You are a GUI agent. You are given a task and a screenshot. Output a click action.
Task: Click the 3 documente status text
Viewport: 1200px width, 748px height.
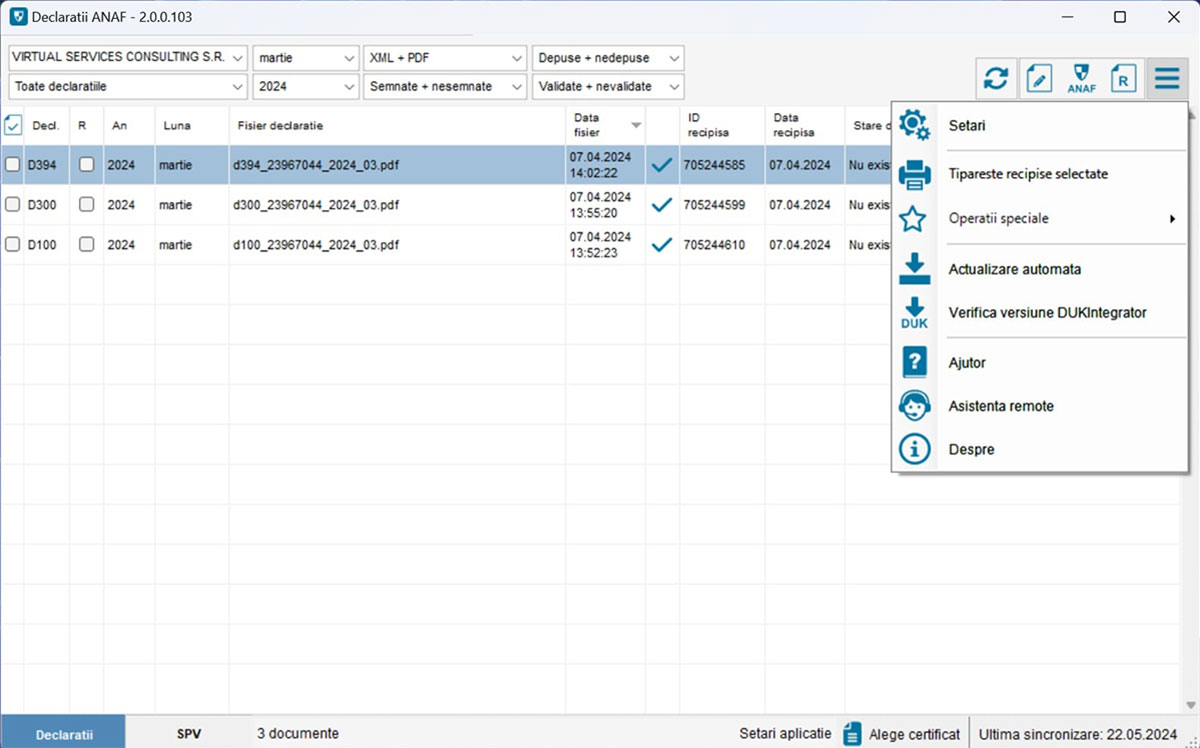(298, 734)
